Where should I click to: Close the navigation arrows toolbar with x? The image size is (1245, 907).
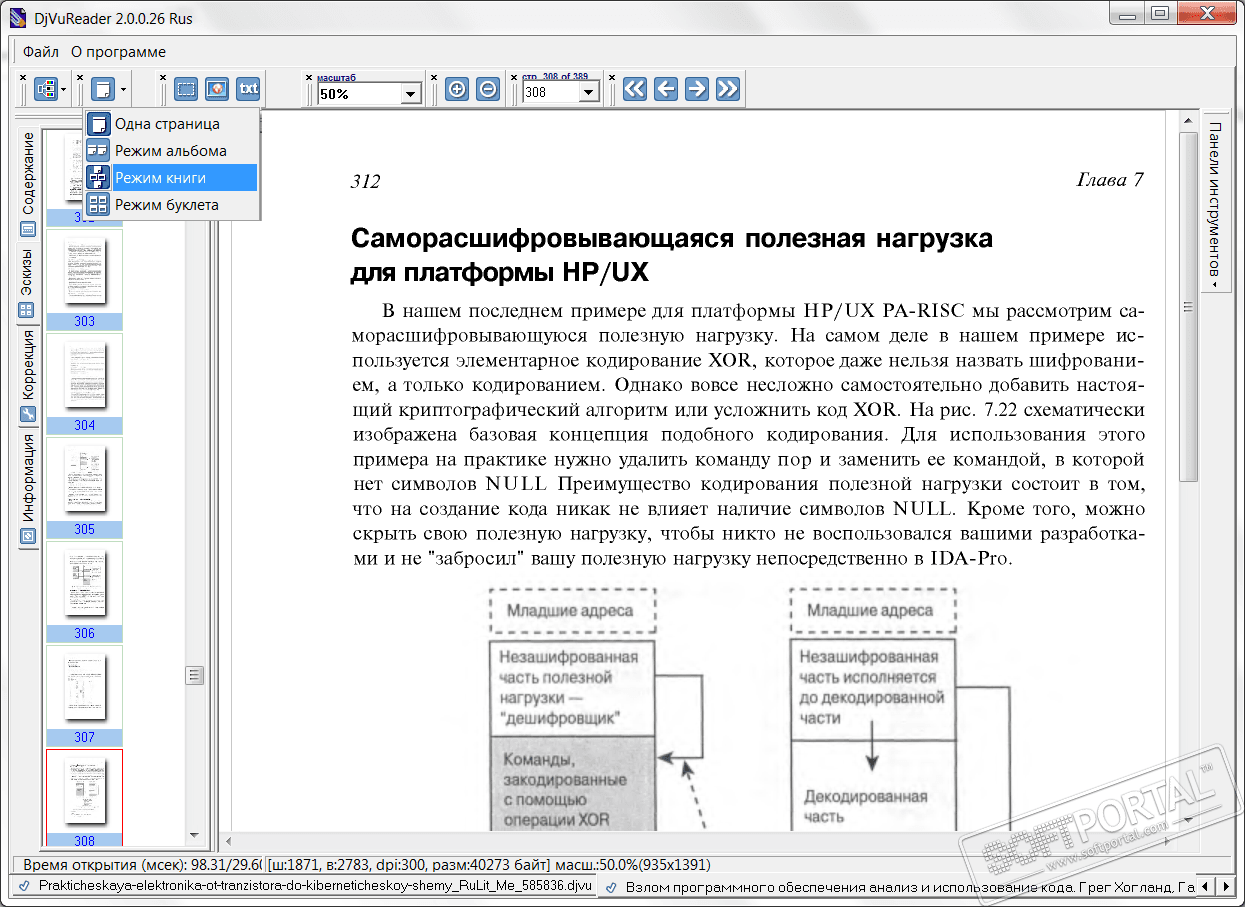click(x=612, y=76)
